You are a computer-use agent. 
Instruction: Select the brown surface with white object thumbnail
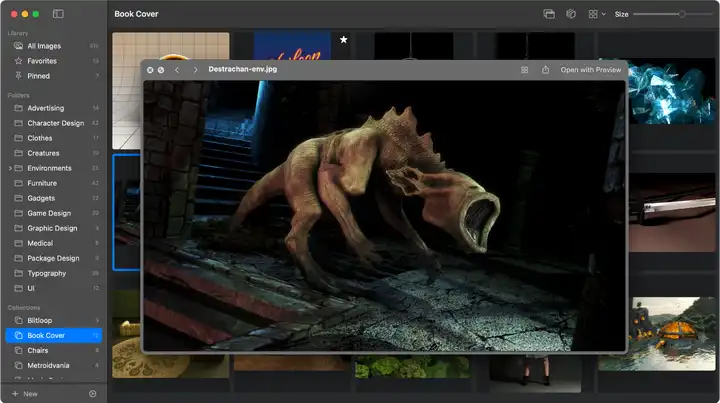pyautogui.click(x=672, y=213)
